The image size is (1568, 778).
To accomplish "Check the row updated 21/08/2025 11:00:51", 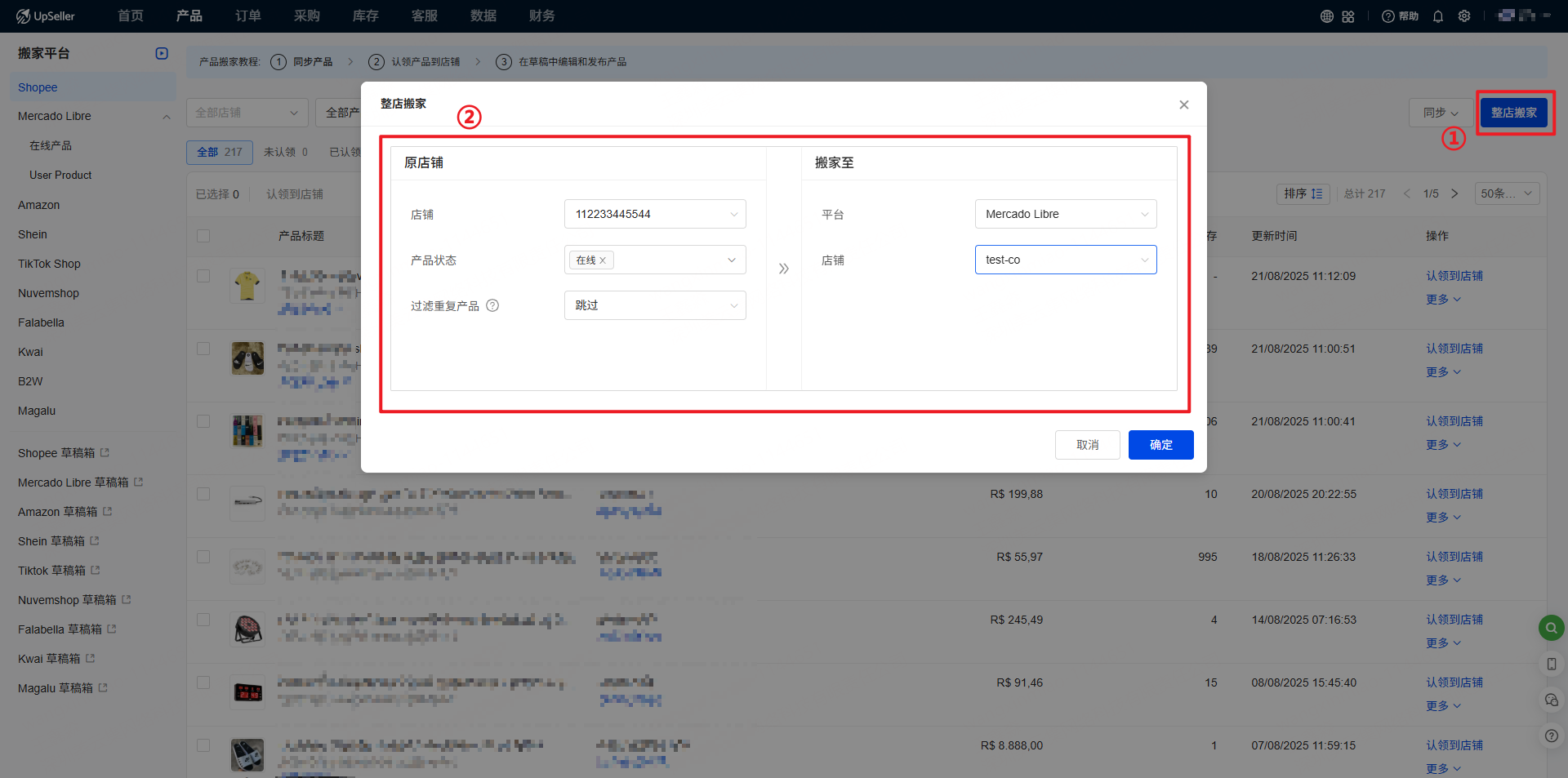I will coord(203,349).
